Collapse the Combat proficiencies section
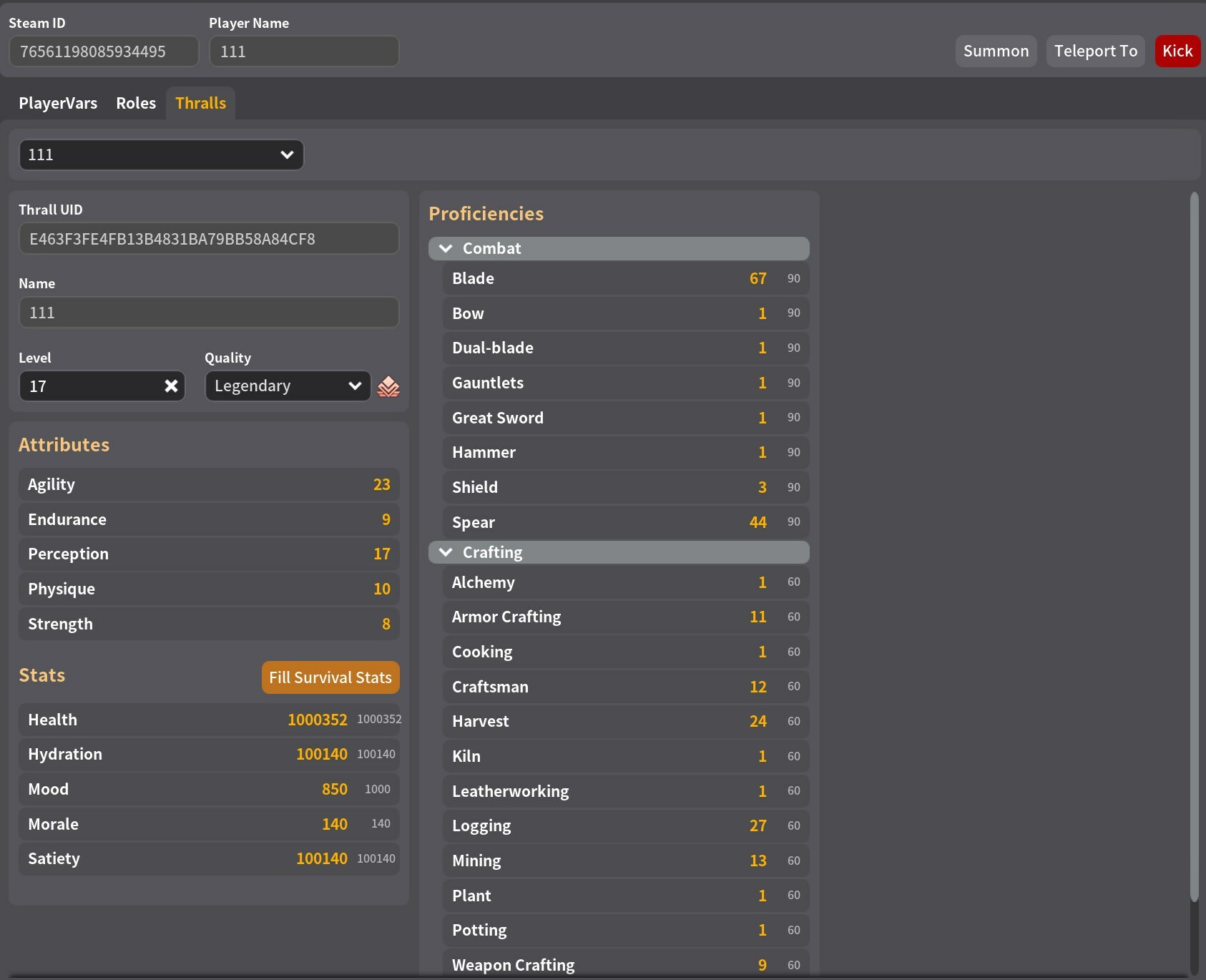 coord(446,248)
